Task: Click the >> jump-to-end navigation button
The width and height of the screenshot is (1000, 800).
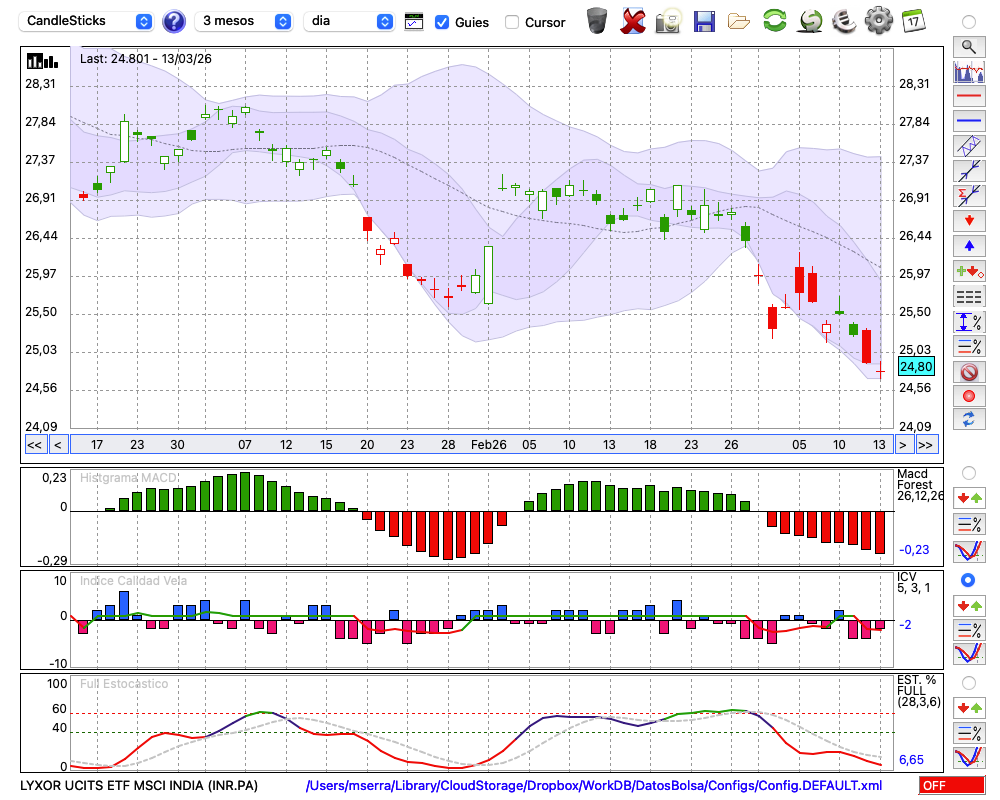Action: click(x=927, y=445)
